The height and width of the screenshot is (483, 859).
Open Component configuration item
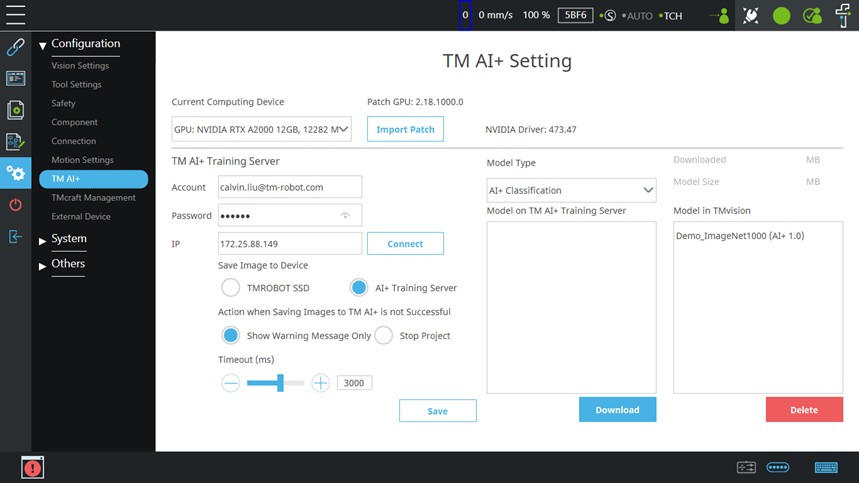click(74, 122)
